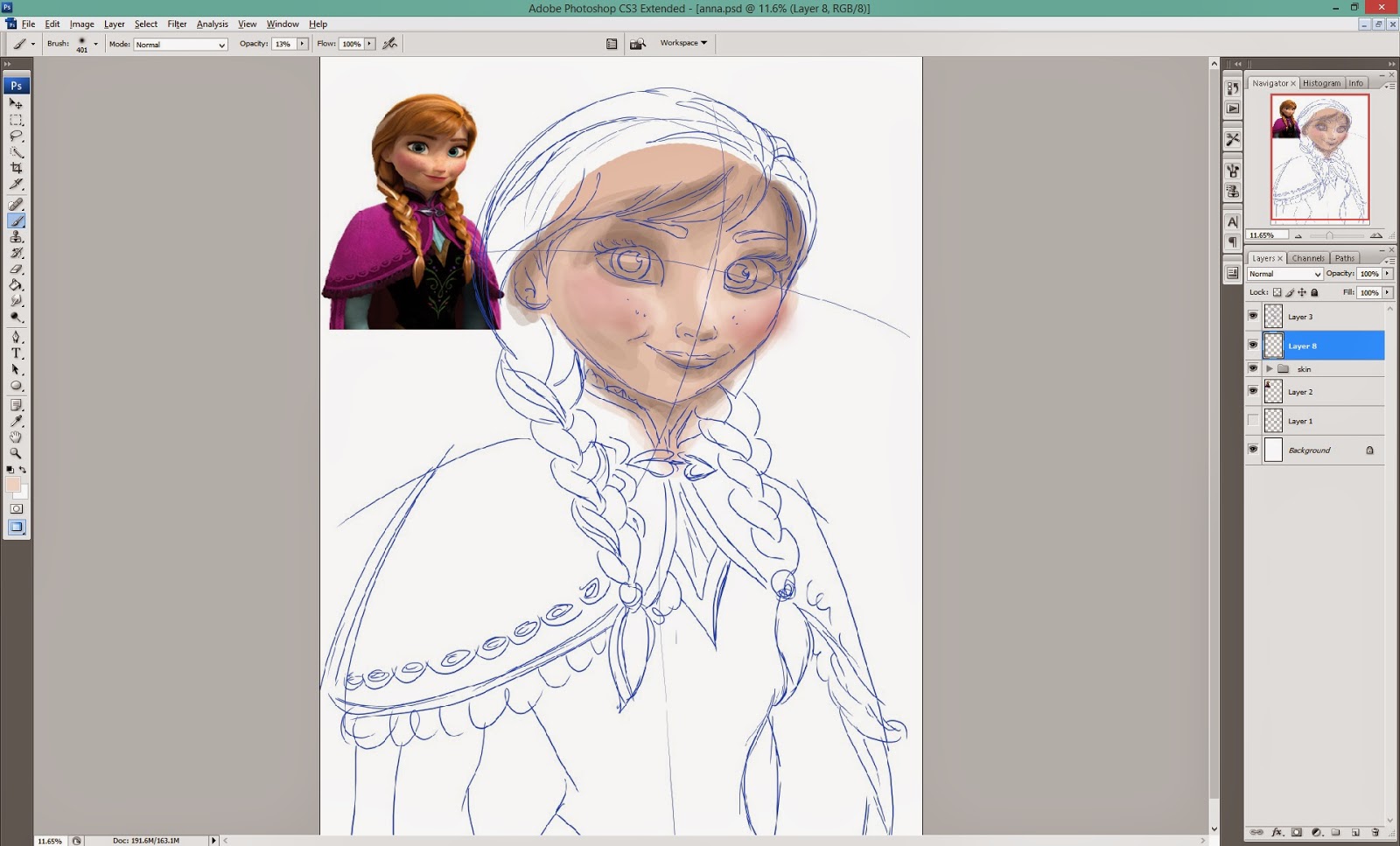The image size is (1400, 846).
Task: Open the Analysis menu
Action: [x=212, y=24]
